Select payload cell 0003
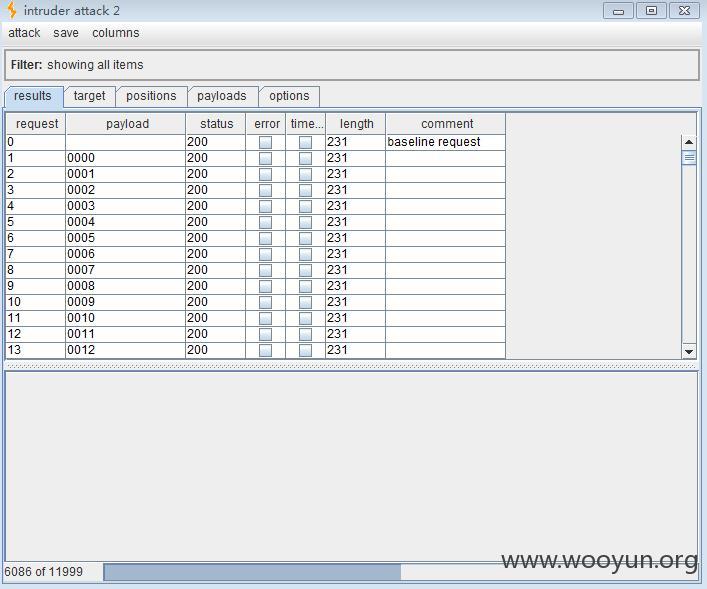This screenshot has height=589, width=707. tap(125, 206)
